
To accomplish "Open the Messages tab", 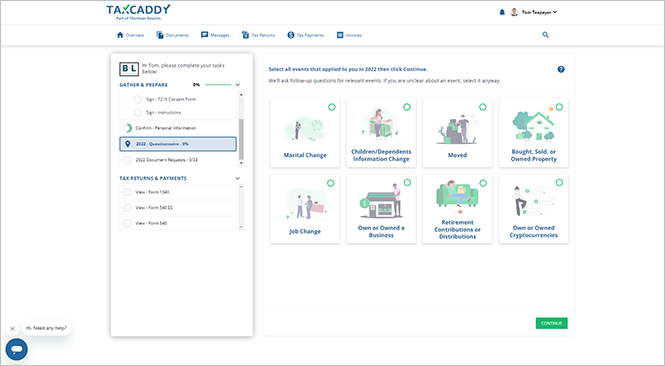I will pyautogui.click(x=215, y=35).
